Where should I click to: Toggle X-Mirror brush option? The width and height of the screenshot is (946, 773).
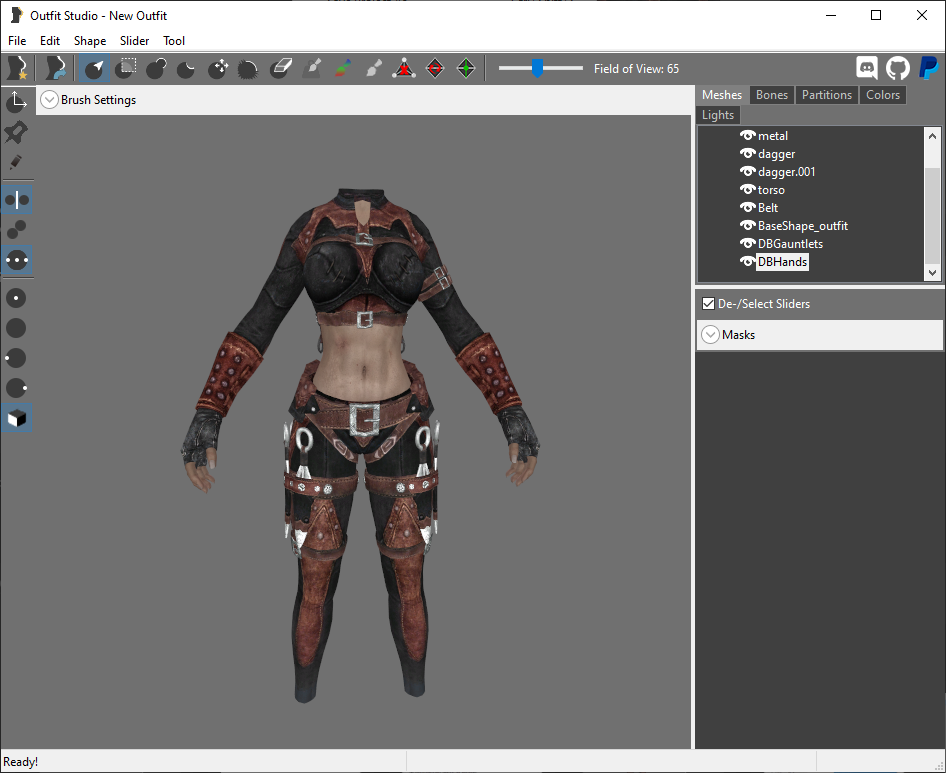(16, 200)
